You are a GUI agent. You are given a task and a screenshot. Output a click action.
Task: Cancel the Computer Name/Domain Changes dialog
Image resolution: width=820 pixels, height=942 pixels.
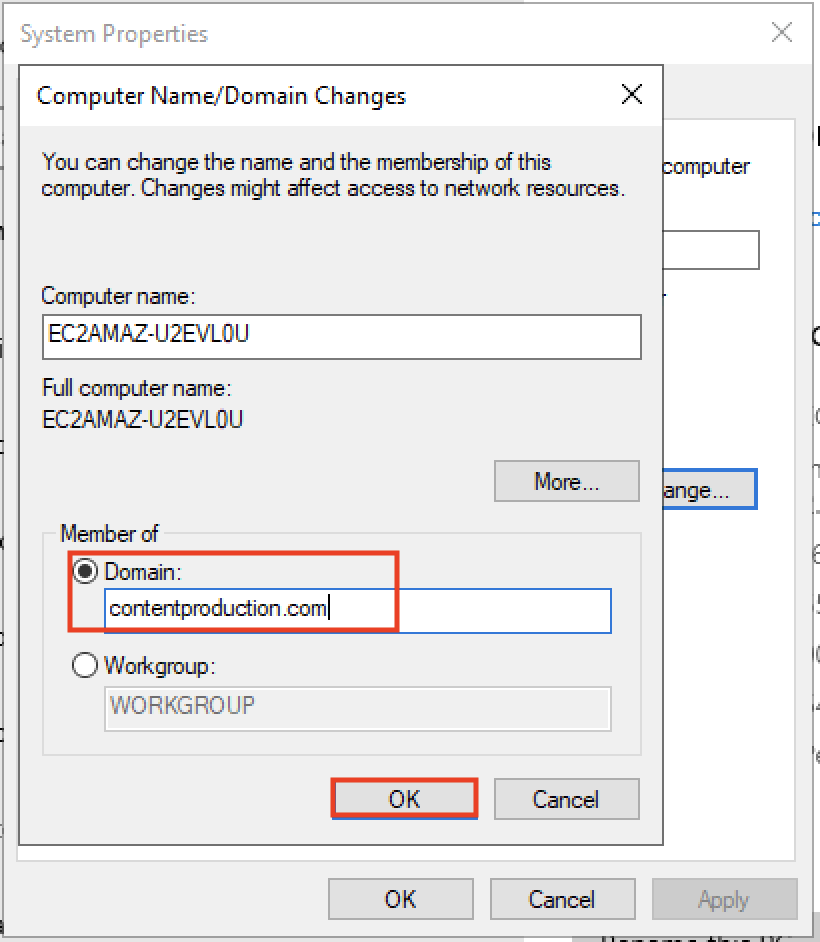point(566,799)
